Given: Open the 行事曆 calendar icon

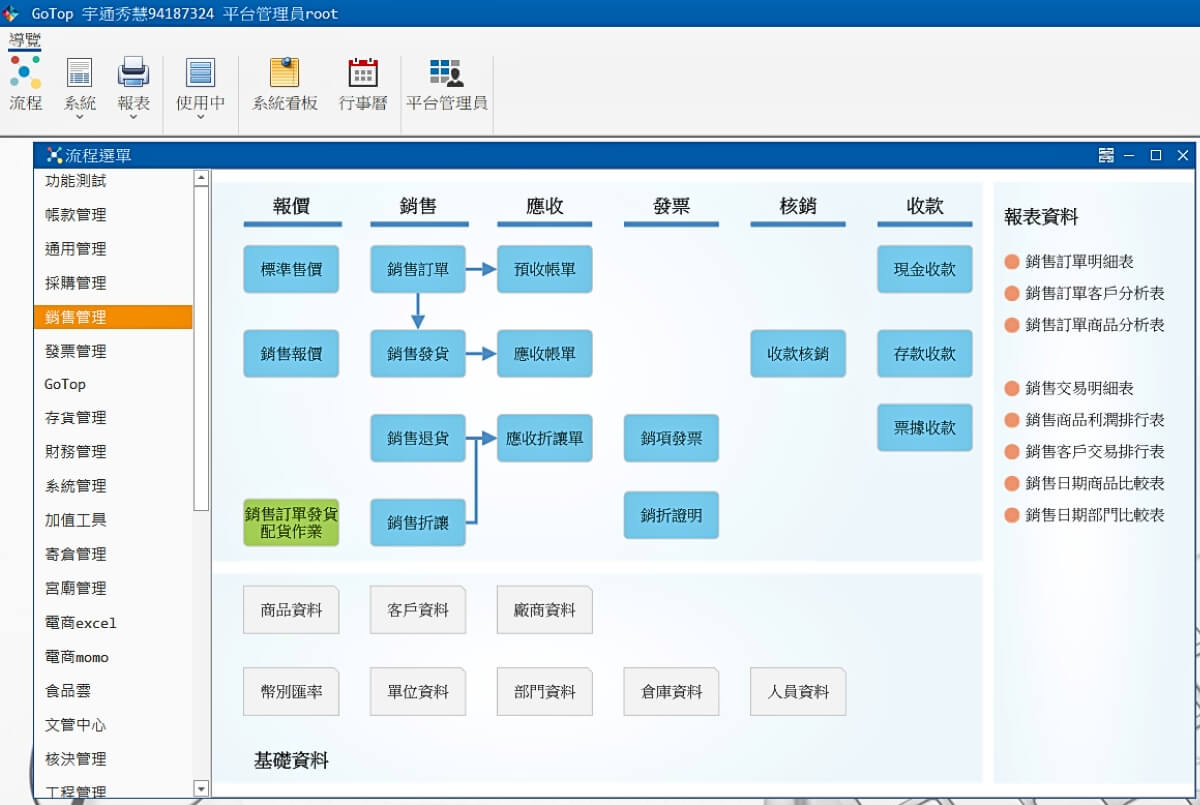Looking at the screenshot, I should [362, 73].
